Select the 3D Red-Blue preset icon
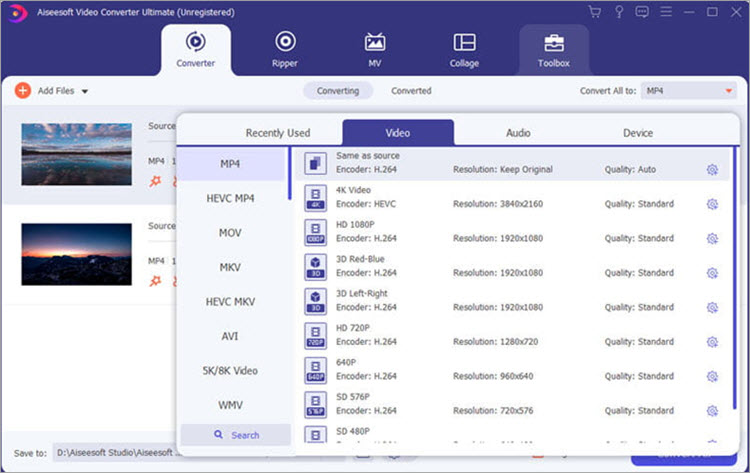This screenshot has height=473, width=750. (316, 266)
